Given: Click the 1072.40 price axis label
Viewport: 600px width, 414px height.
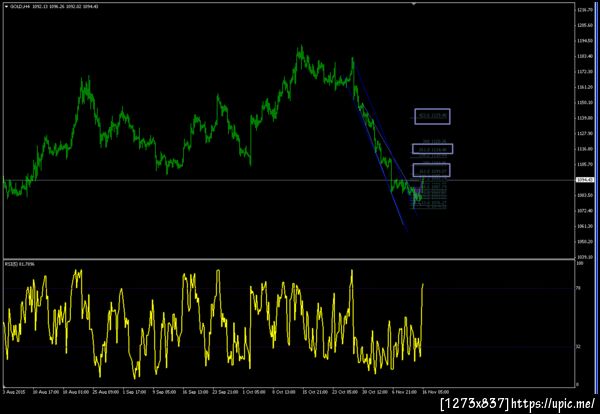Looking at the screenshot, I should pyautogui.click(x=583, y=210).
